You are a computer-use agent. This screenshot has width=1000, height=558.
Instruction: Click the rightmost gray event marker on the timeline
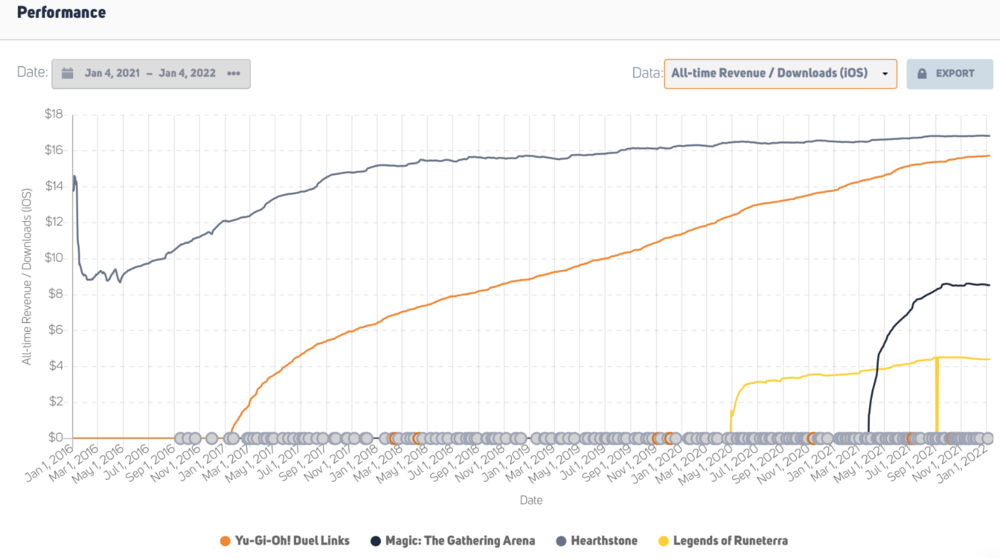click(986, 438)
